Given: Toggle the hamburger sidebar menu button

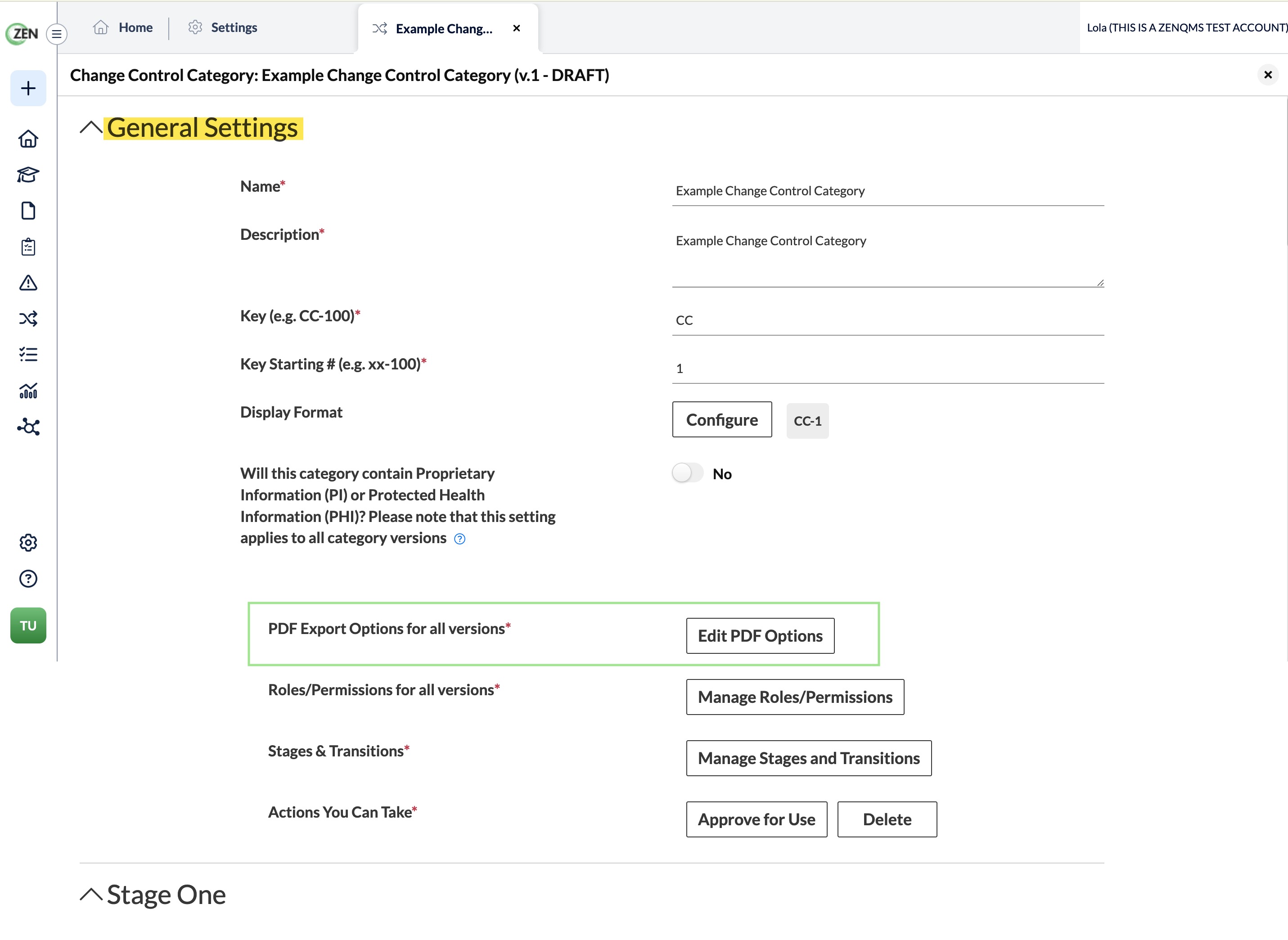Looking at the screenshot, I should tap(56, 34).
